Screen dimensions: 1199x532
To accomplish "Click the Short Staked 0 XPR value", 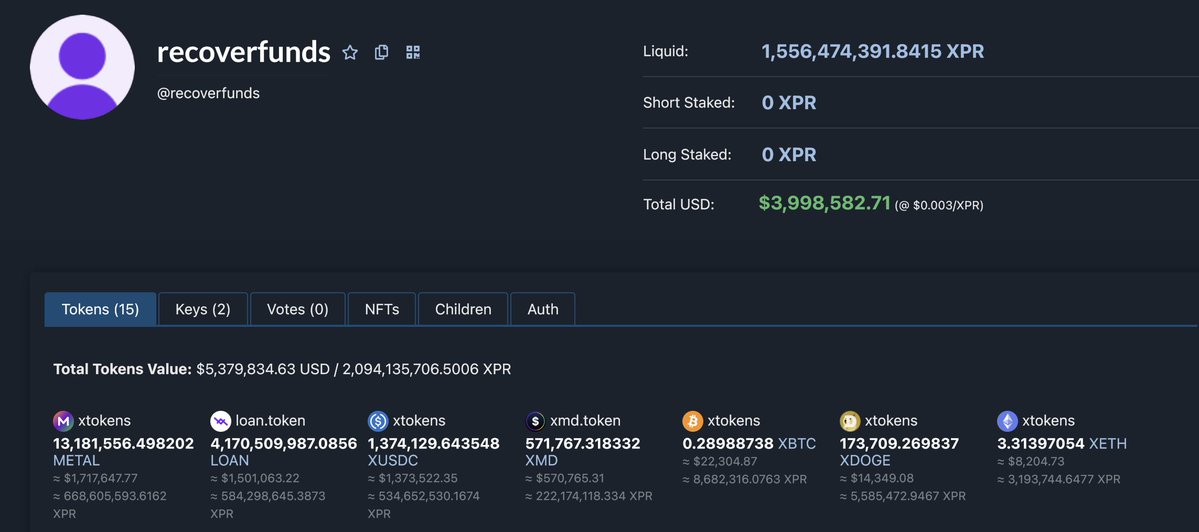I will coord(789,102).
